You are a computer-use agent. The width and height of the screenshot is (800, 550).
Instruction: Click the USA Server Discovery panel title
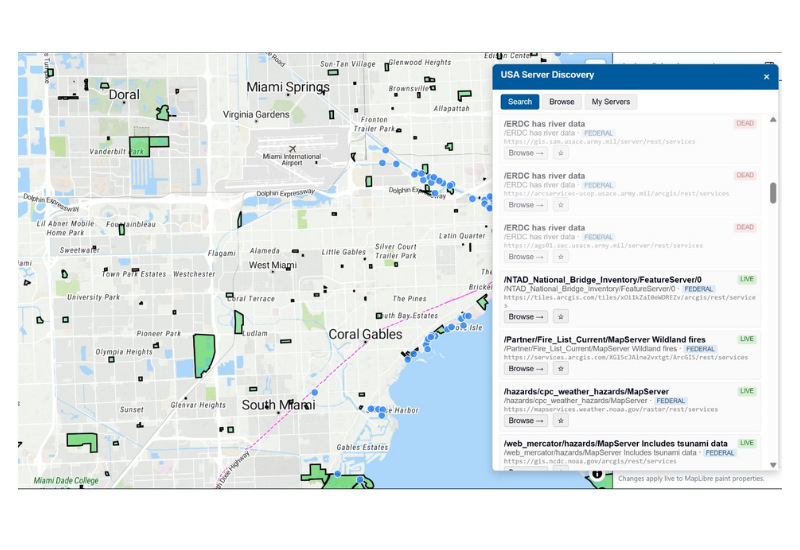click(547, 75)
